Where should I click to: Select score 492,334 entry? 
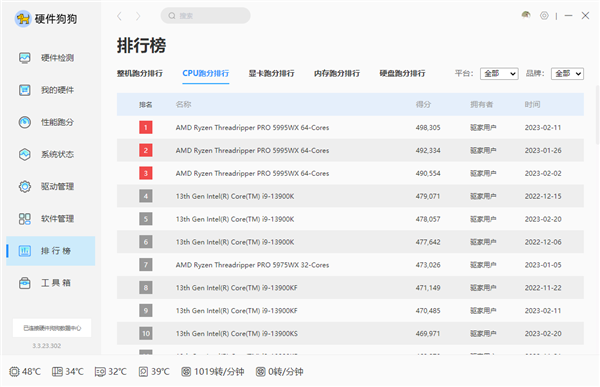point(428,150)
